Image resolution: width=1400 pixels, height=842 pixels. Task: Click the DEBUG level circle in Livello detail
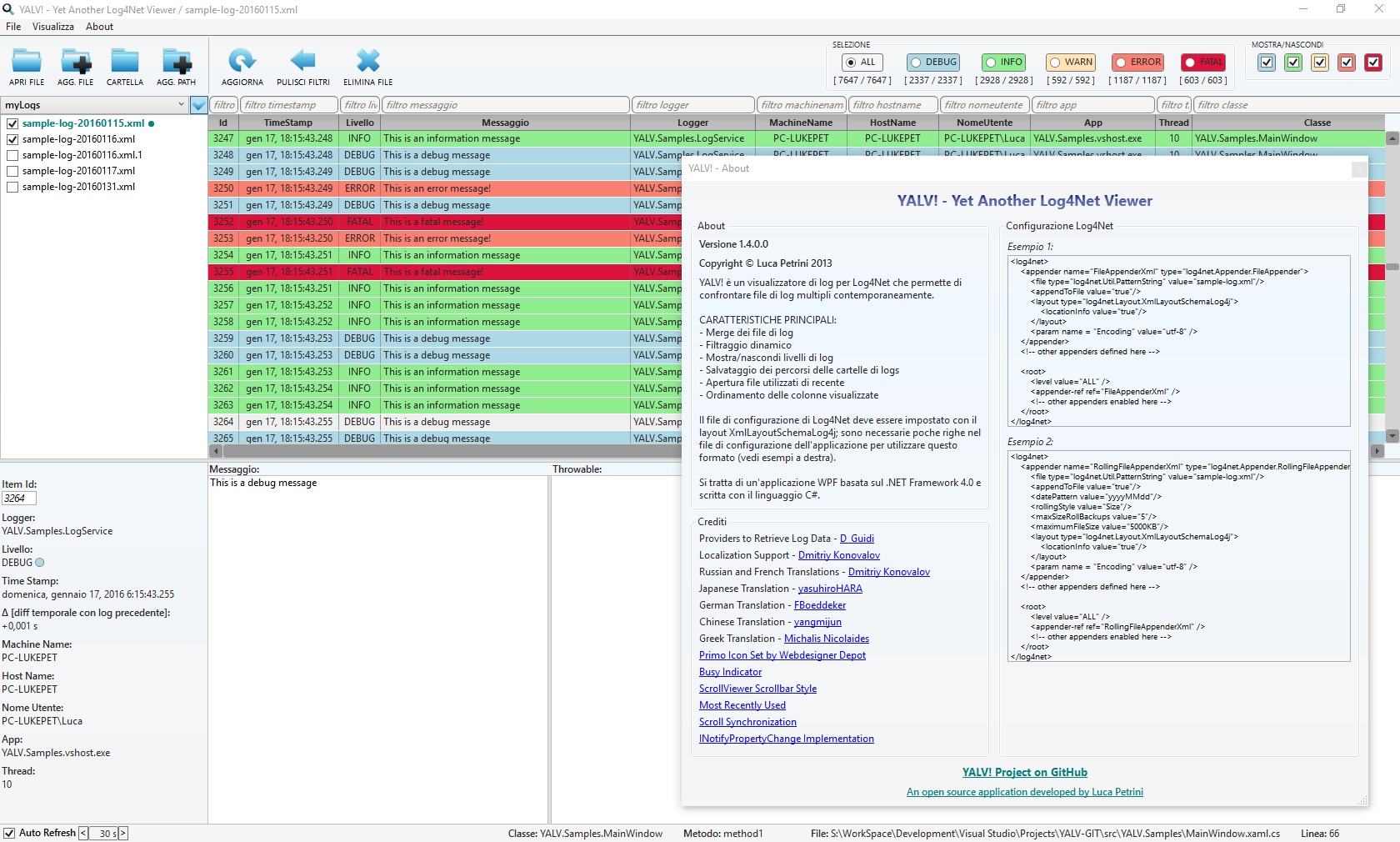39,563
